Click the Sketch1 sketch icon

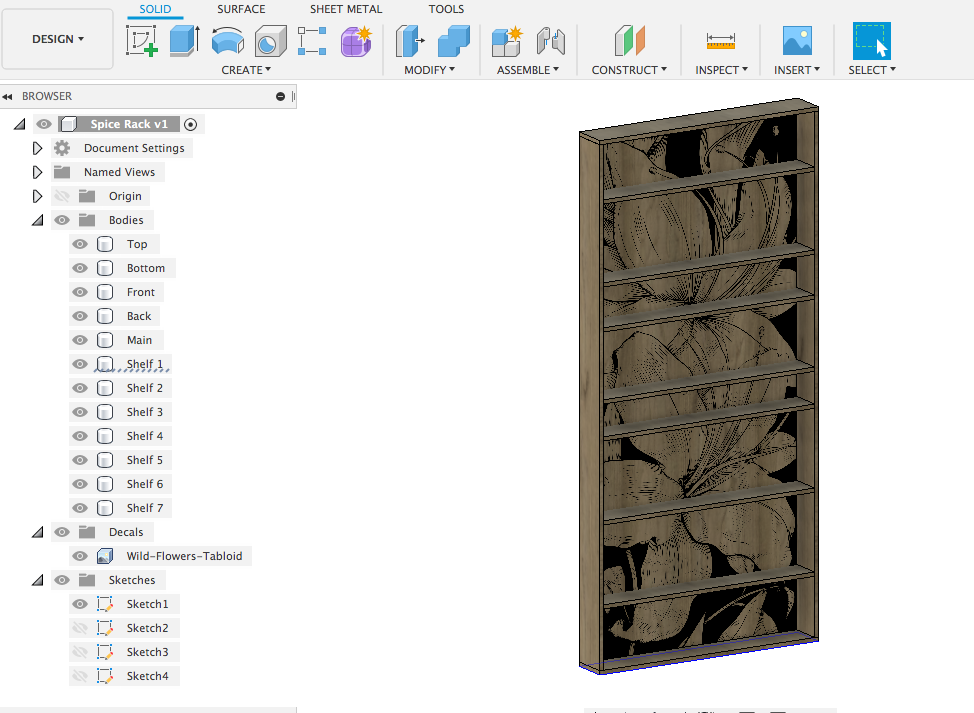click(105, 604)
